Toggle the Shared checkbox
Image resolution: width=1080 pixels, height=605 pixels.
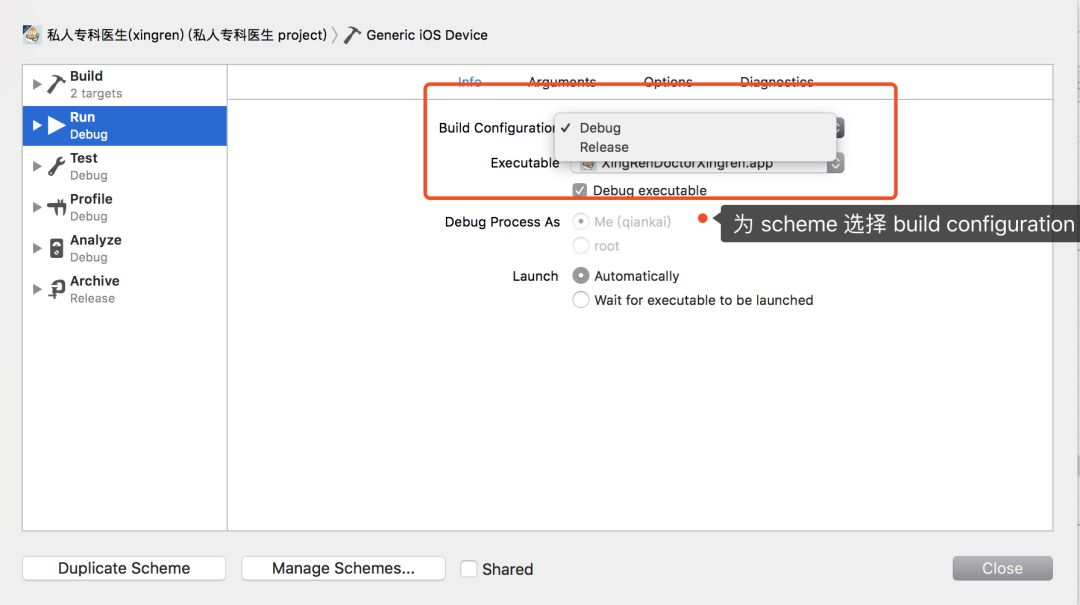click(x=468, y=568)
